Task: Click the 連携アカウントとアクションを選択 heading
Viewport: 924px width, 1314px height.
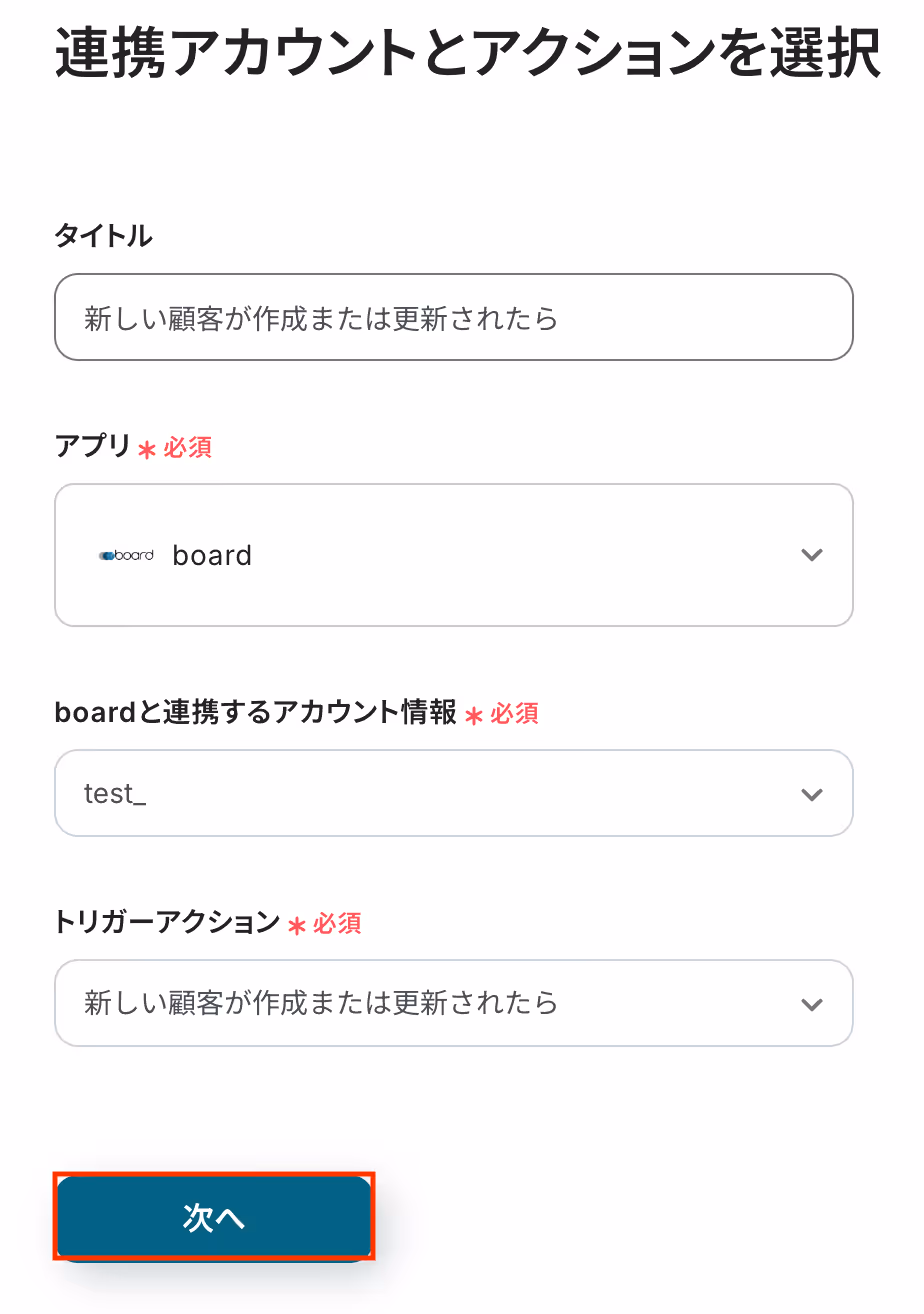Action: 468,52
